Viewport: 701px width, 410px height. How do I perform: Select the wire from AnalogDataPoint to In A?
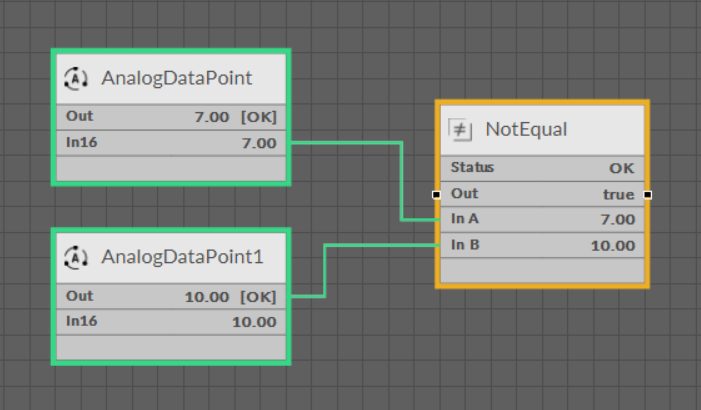click(x=401, y=180)
